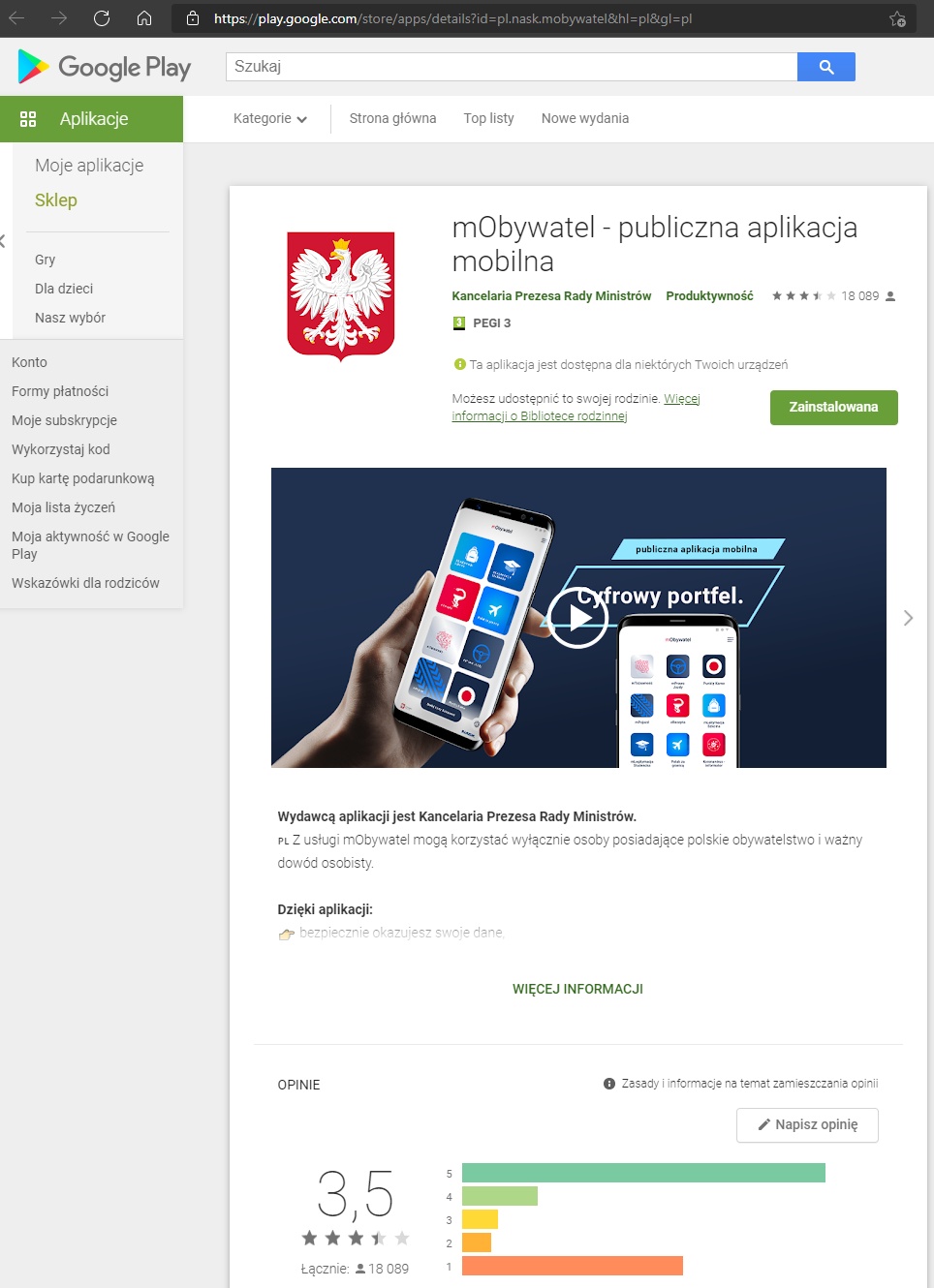Screen dimensions: 934x1288
Task: Click the info icon beside opinion rules
Action: point(609,1084)
